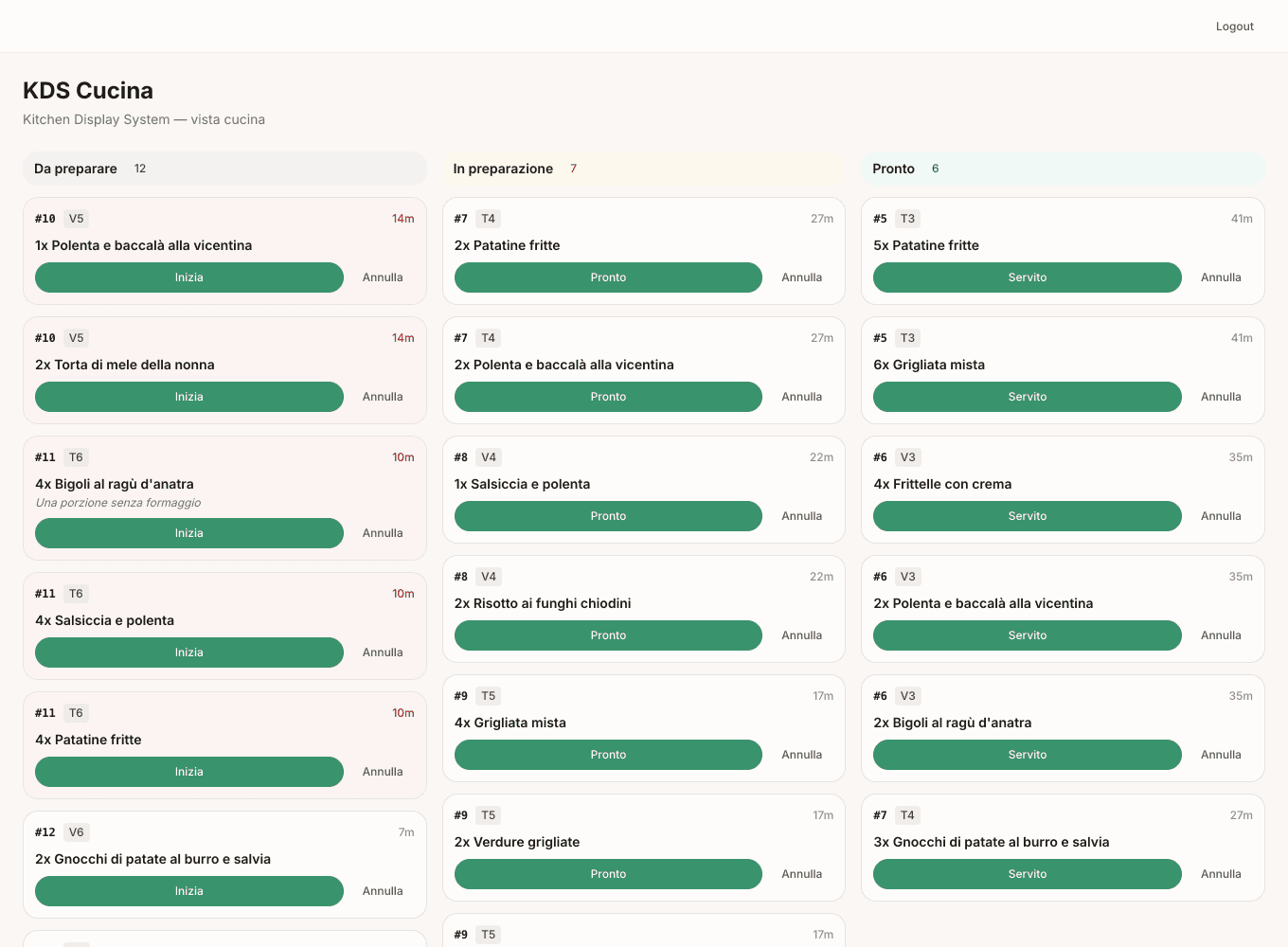The image size is (1288, 947).
Task: Cancel the 4x Grigliata mista item
Action: 802,755
